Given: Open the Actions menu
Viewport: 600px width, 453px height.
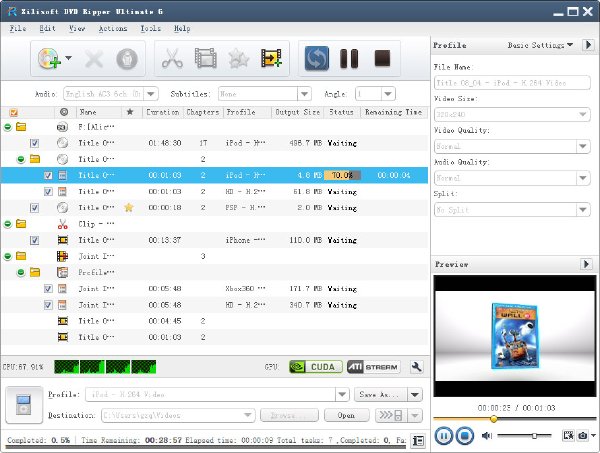Looking at the screenshot, I should click(x=113, y=28).
